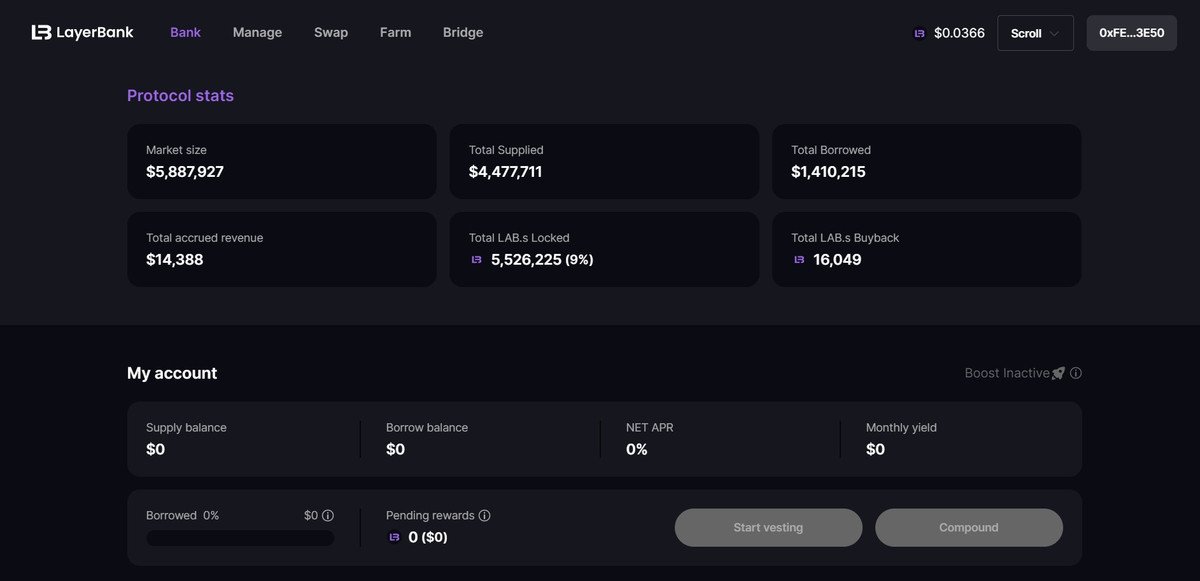Navigate to the Farm tab

tap(395, 32)
